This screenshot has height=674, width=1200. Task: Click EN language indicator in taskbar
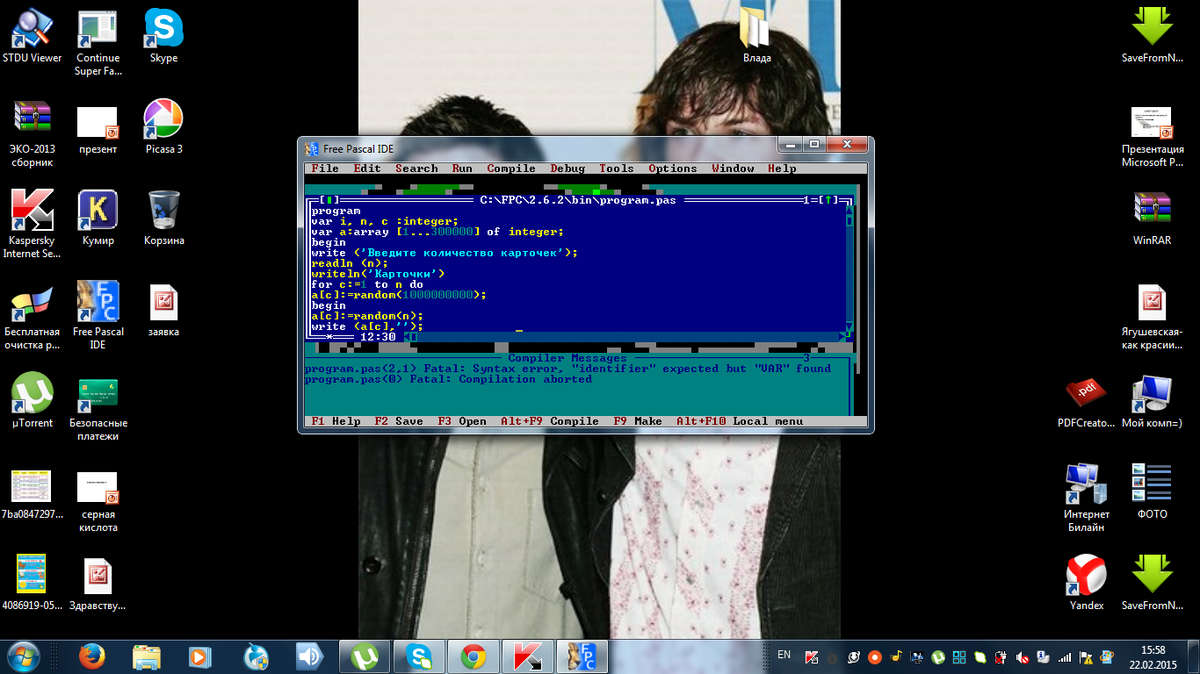click(x=784, y=655)
